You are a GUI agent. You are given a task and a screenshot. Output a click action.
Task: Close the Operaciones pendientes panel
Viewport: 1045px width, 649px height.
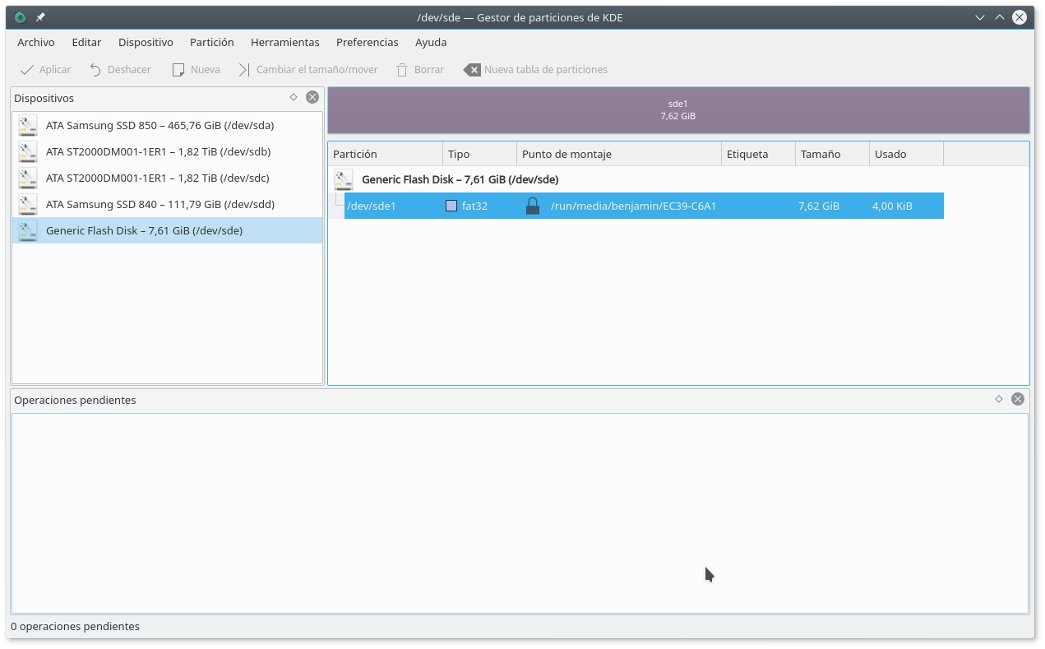click(x=1017, y=399)
